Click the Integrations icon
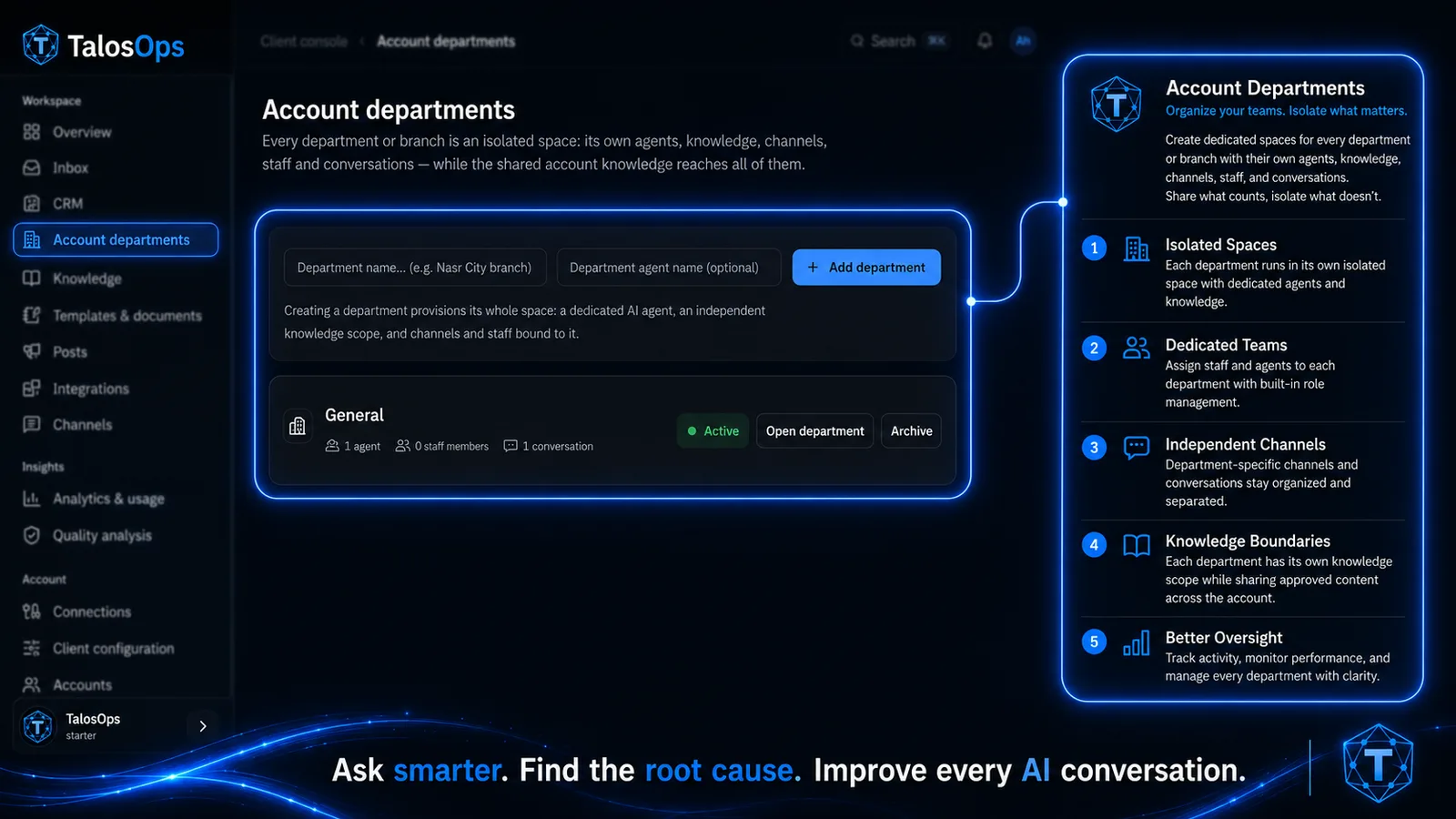 (x=32, y=389)
